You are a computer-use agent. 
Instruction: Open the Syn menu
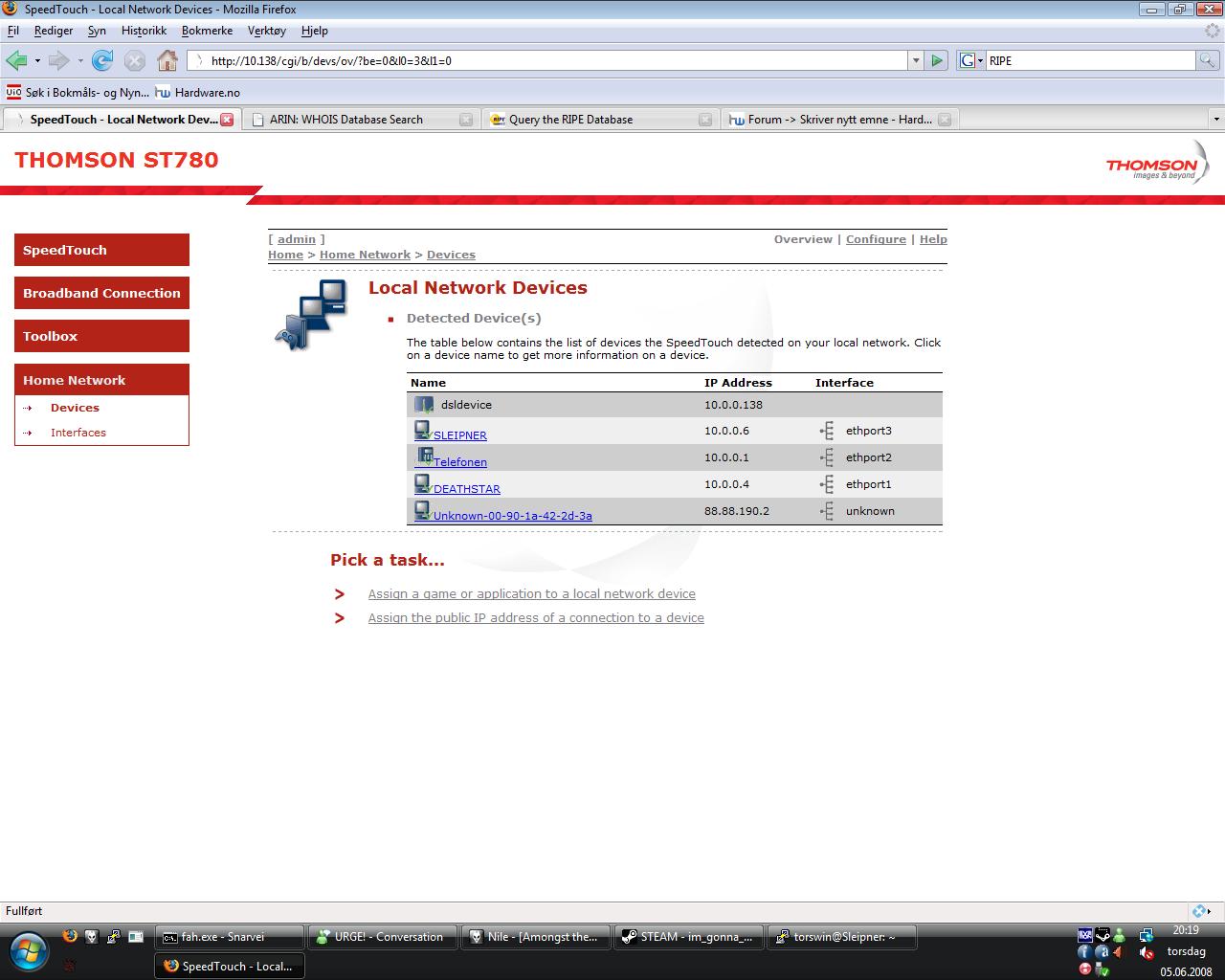pos(97,31)
